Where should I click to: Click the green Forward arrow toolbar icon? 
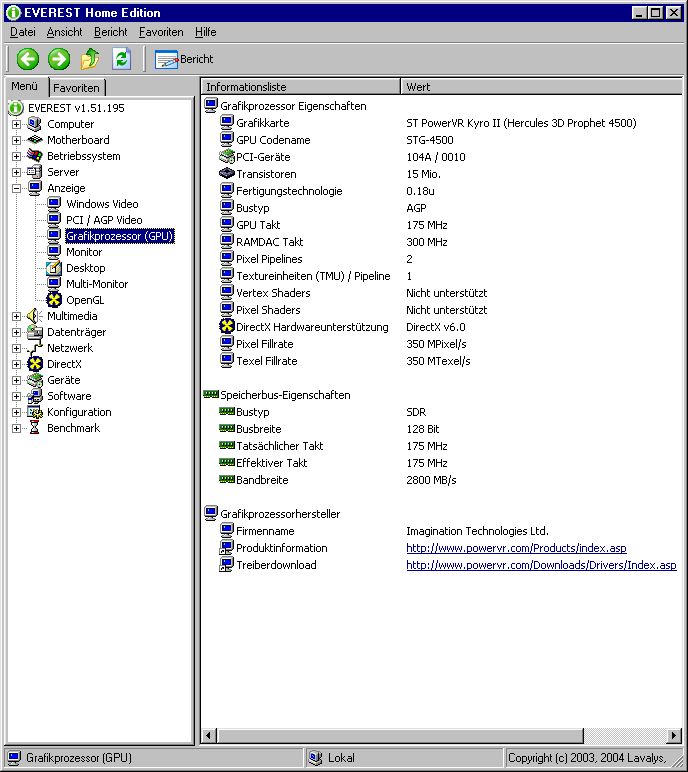(59, 59)
